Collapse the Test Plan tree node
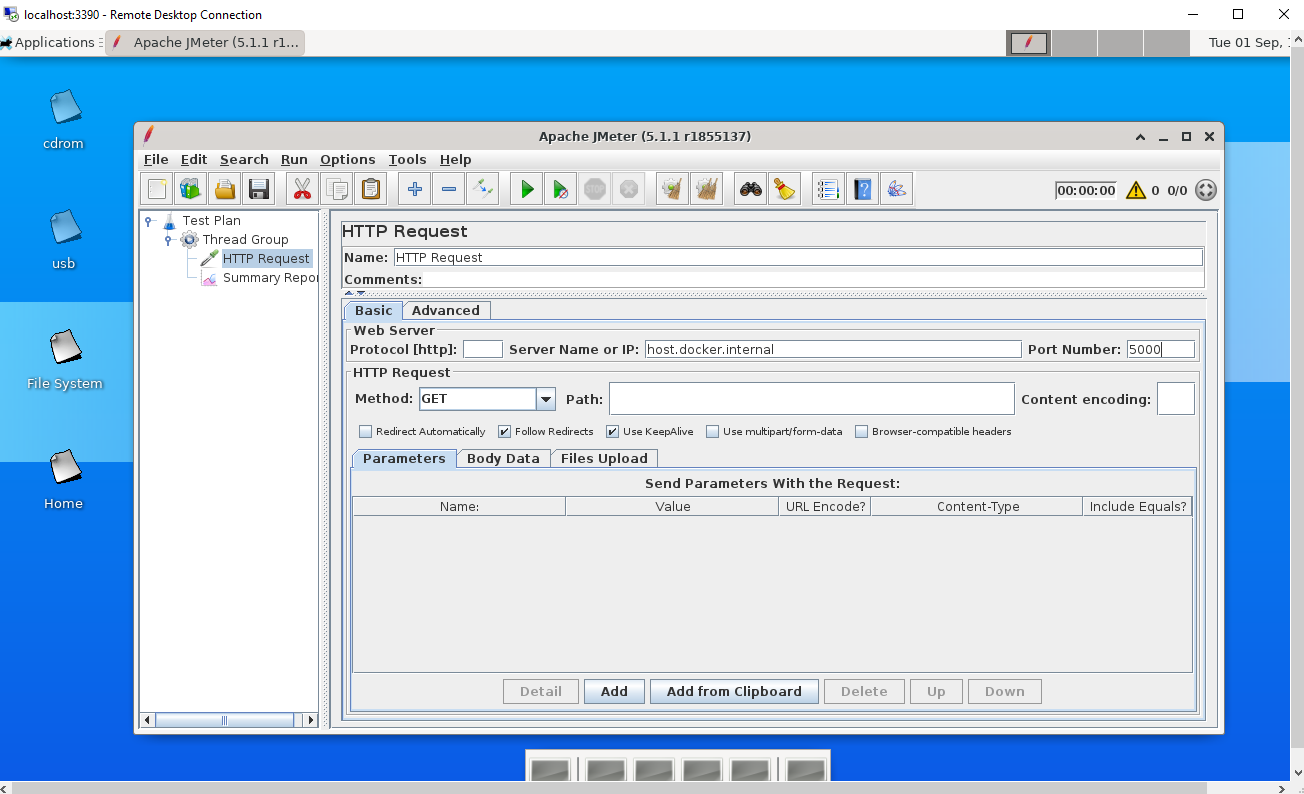 149,221
